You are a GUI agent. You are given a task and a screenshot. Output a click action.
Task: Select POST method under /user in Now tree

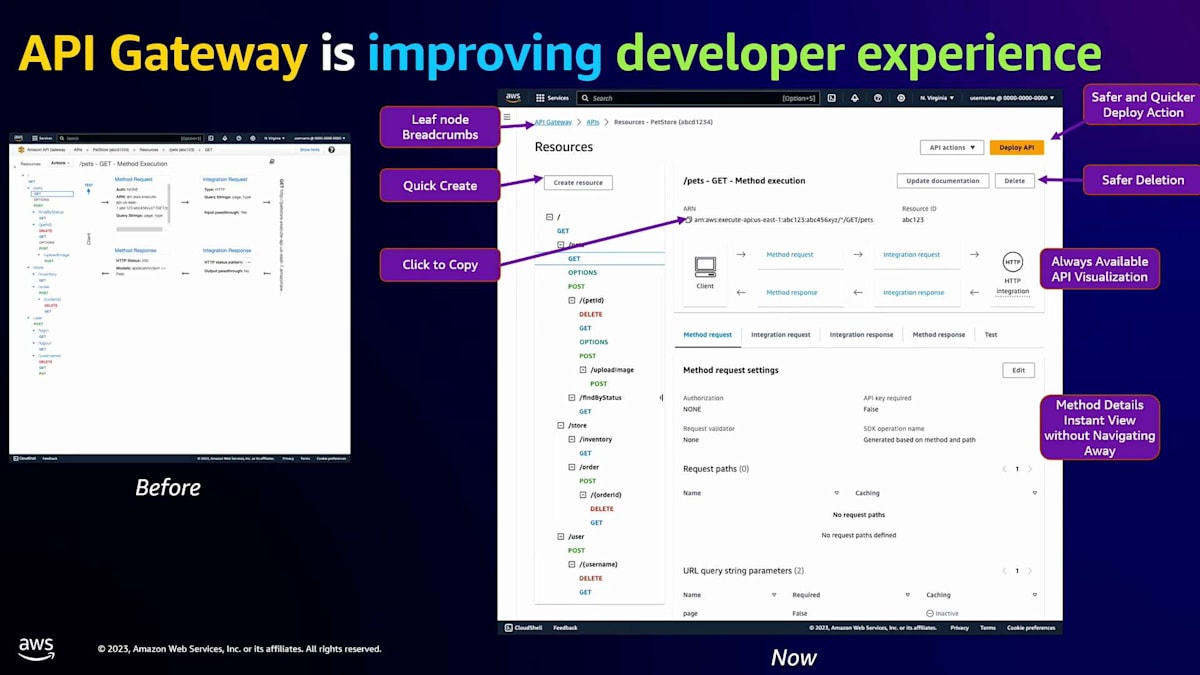pyautogui.click(x=576, y=550)
